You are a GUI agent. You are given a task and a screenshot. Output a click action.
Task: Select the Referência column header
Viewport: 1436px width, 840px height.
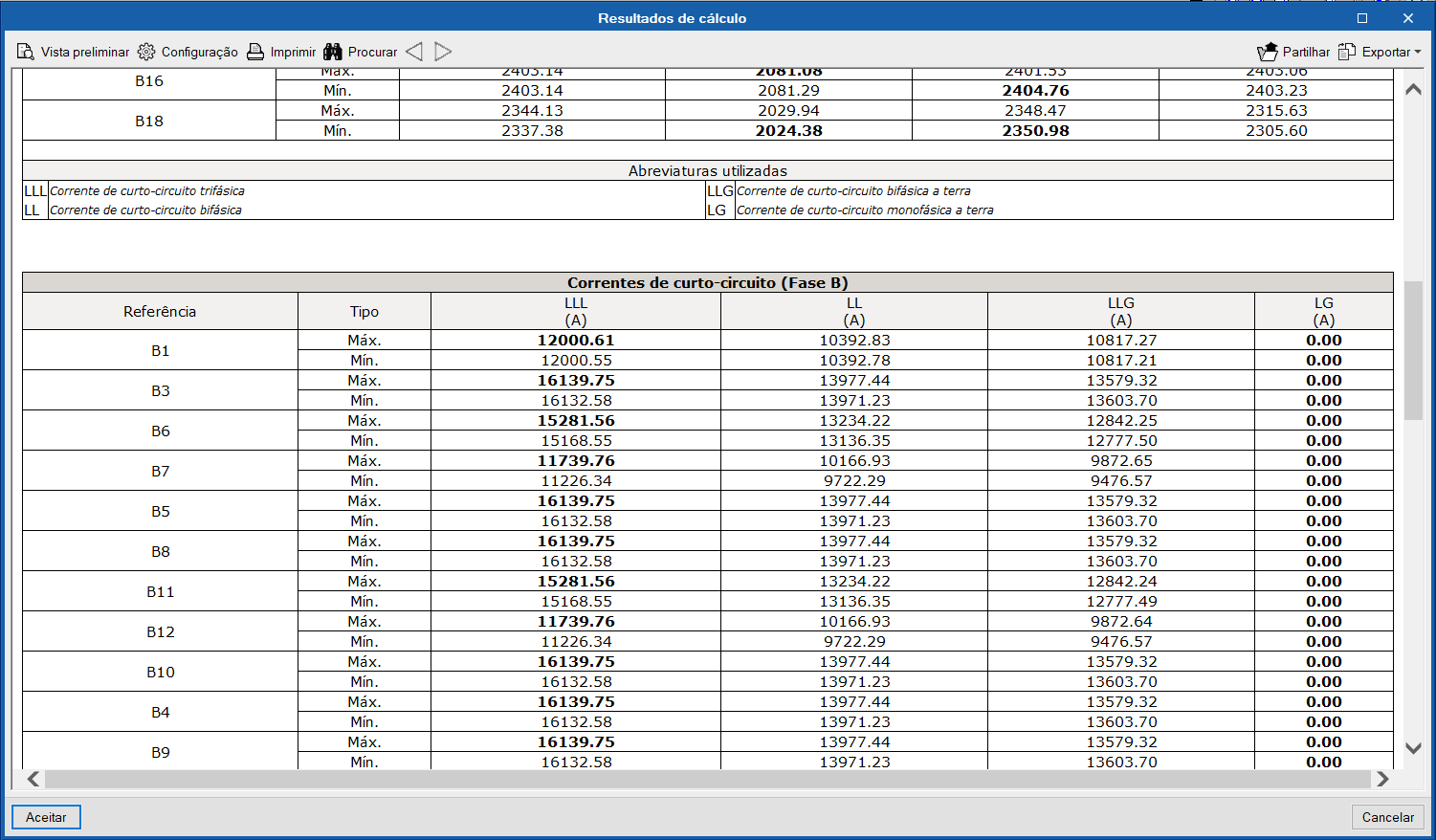160,311
